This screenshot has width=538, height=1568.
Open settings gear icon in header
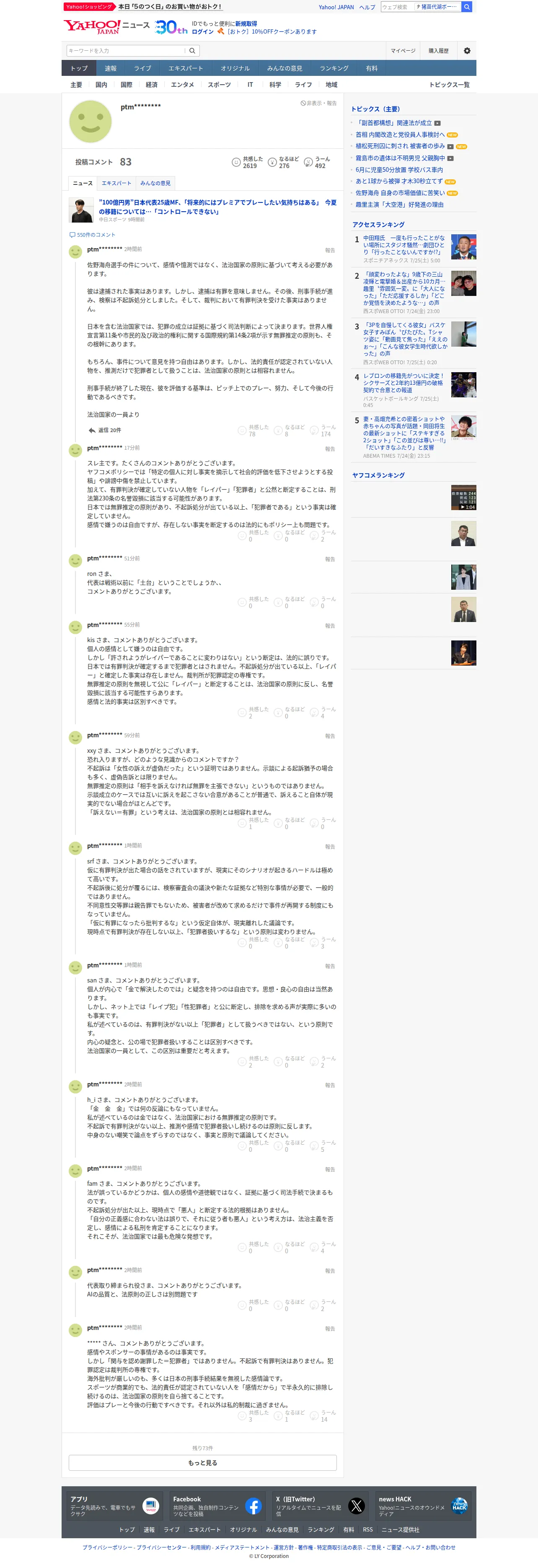(x=467, y=51)
